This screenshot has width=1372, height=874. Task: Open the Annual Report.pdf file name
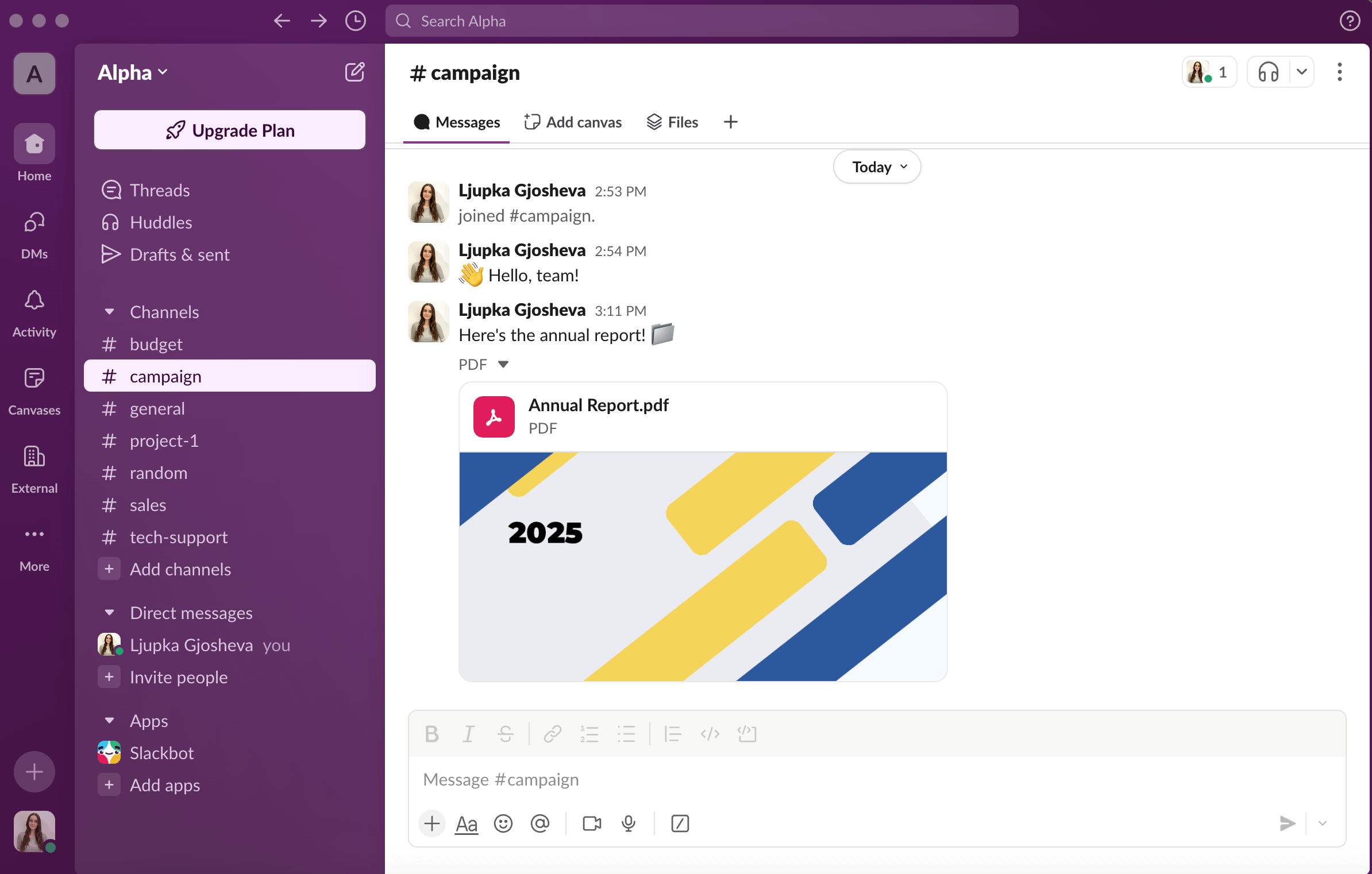pos(598,405)
